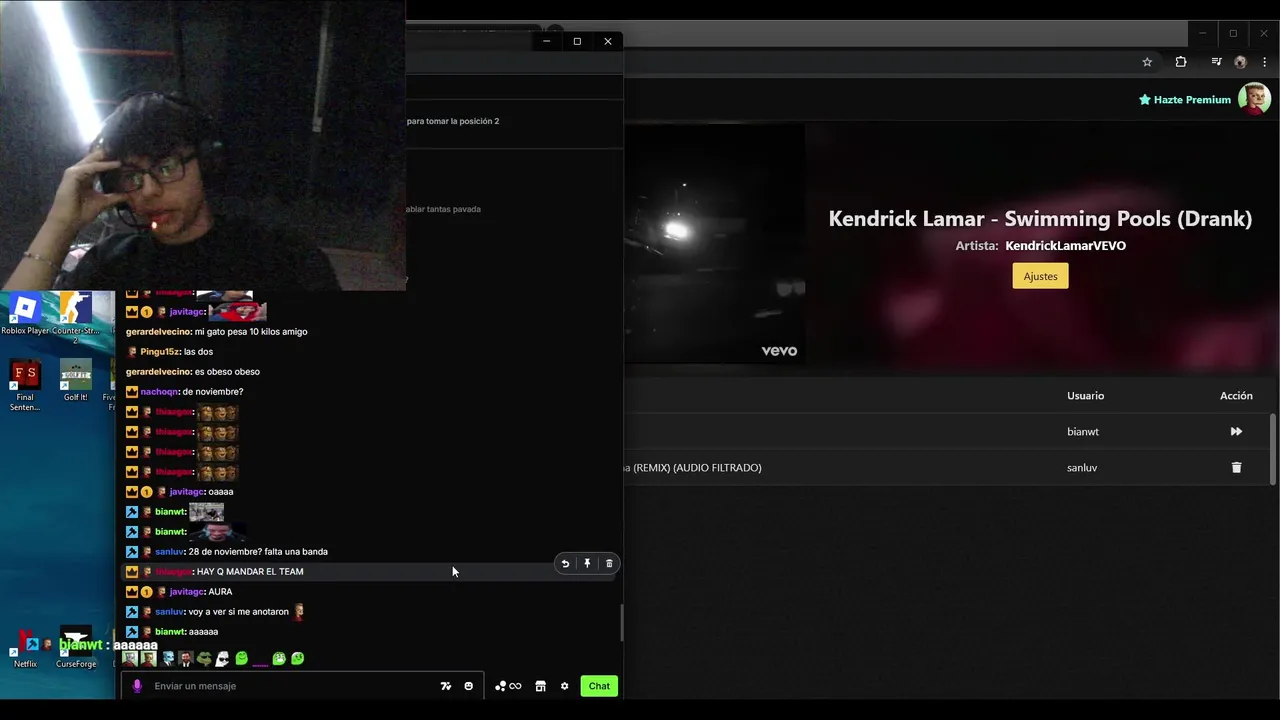Click gerardelvecino in mi gato pesa message
This screenshot has width=1280, height=720.
click(158, 332)
